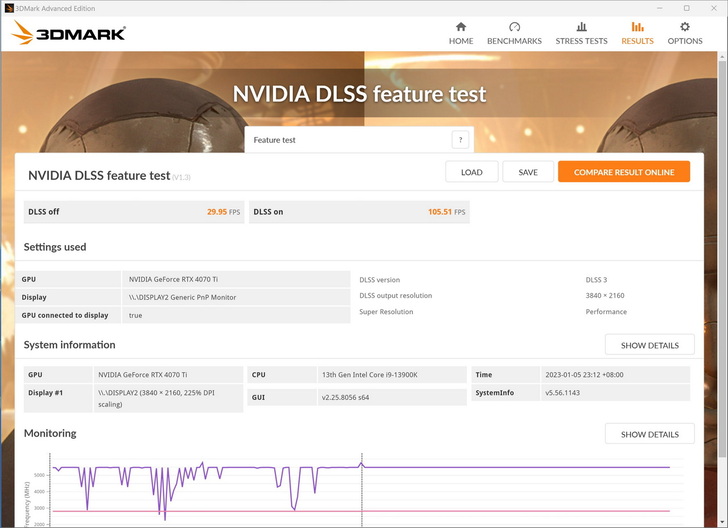This screenshot has width=728, height=528.
Task: Open the Benchmarks section
Action: pos(514,27)
